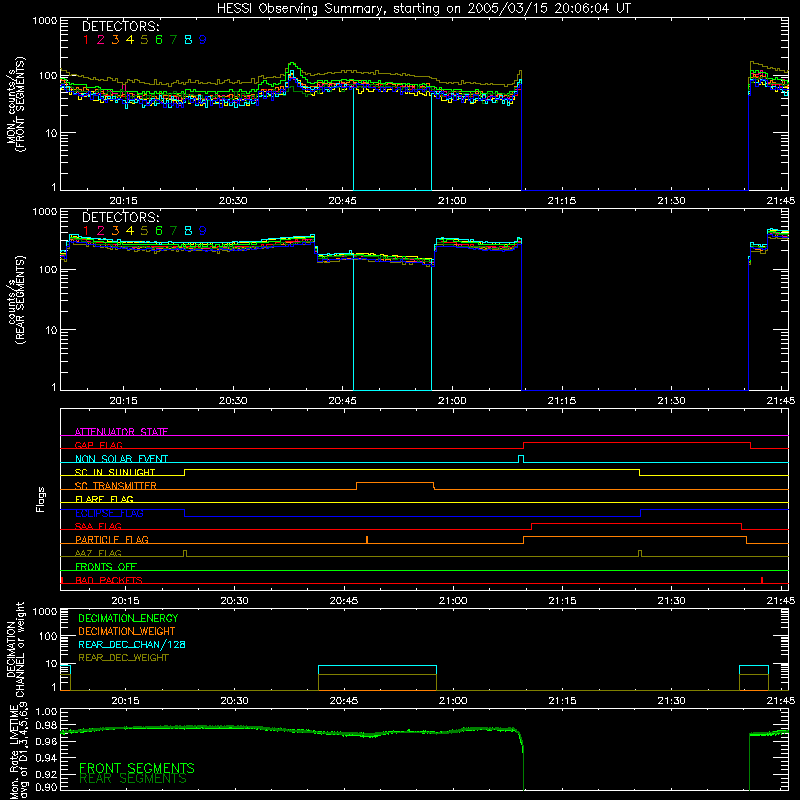Click the bright green FRONT SEGMENTS livetime legend
The height and width of the screenshot is (800, 800).
137,768
